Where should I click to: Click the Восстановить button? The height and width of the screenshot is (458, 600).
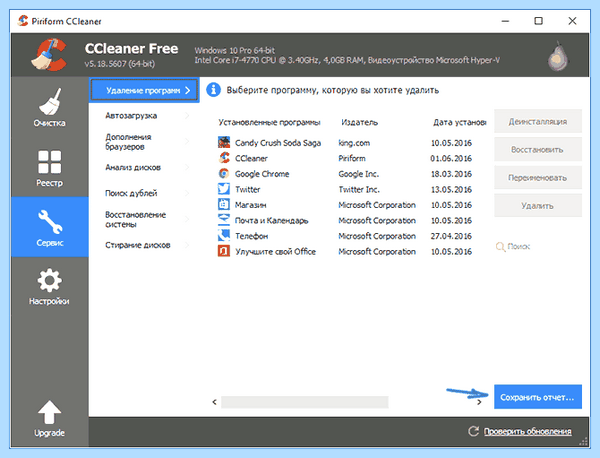coord(538,149)
